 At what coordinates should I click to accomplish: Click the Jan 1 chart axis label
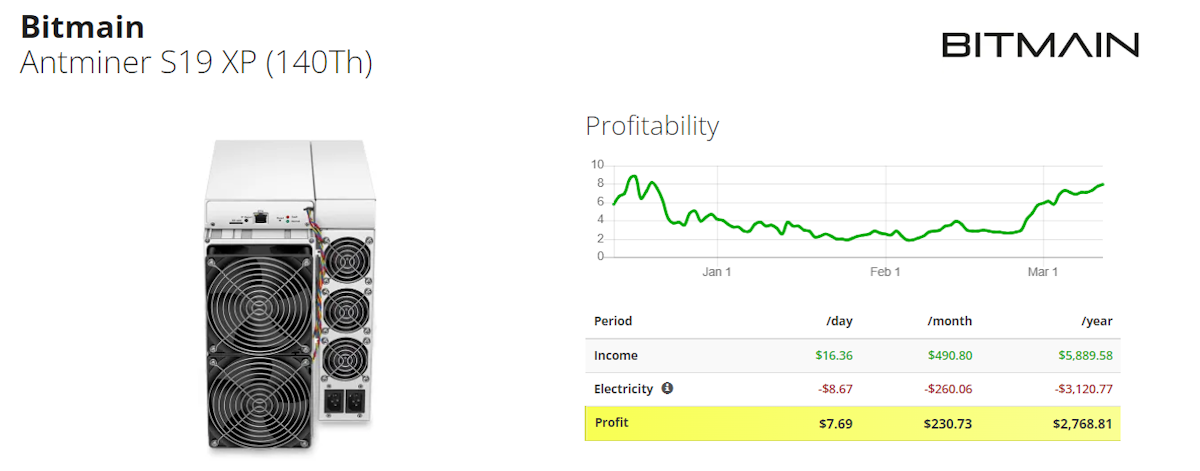[717, 272]
